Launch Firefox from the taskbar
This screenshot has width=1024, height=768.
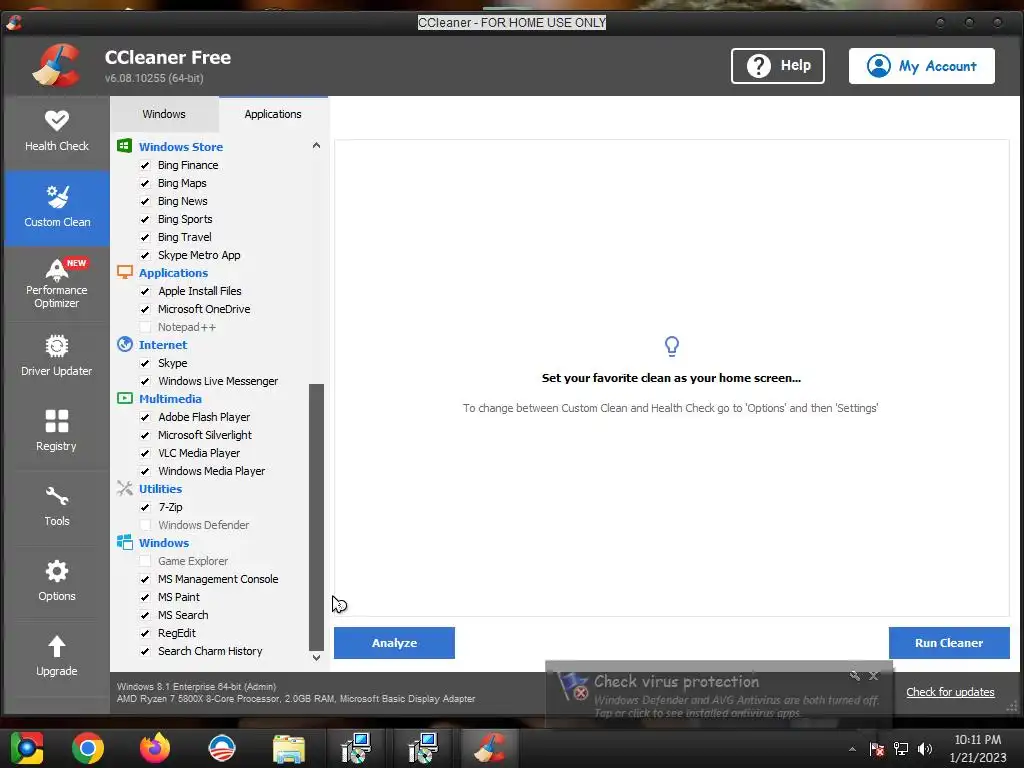coord(155,748)
